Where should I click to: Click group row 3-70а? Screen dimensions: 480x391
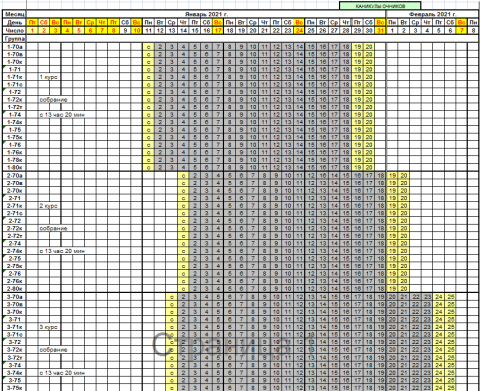(x=15, y=297)
